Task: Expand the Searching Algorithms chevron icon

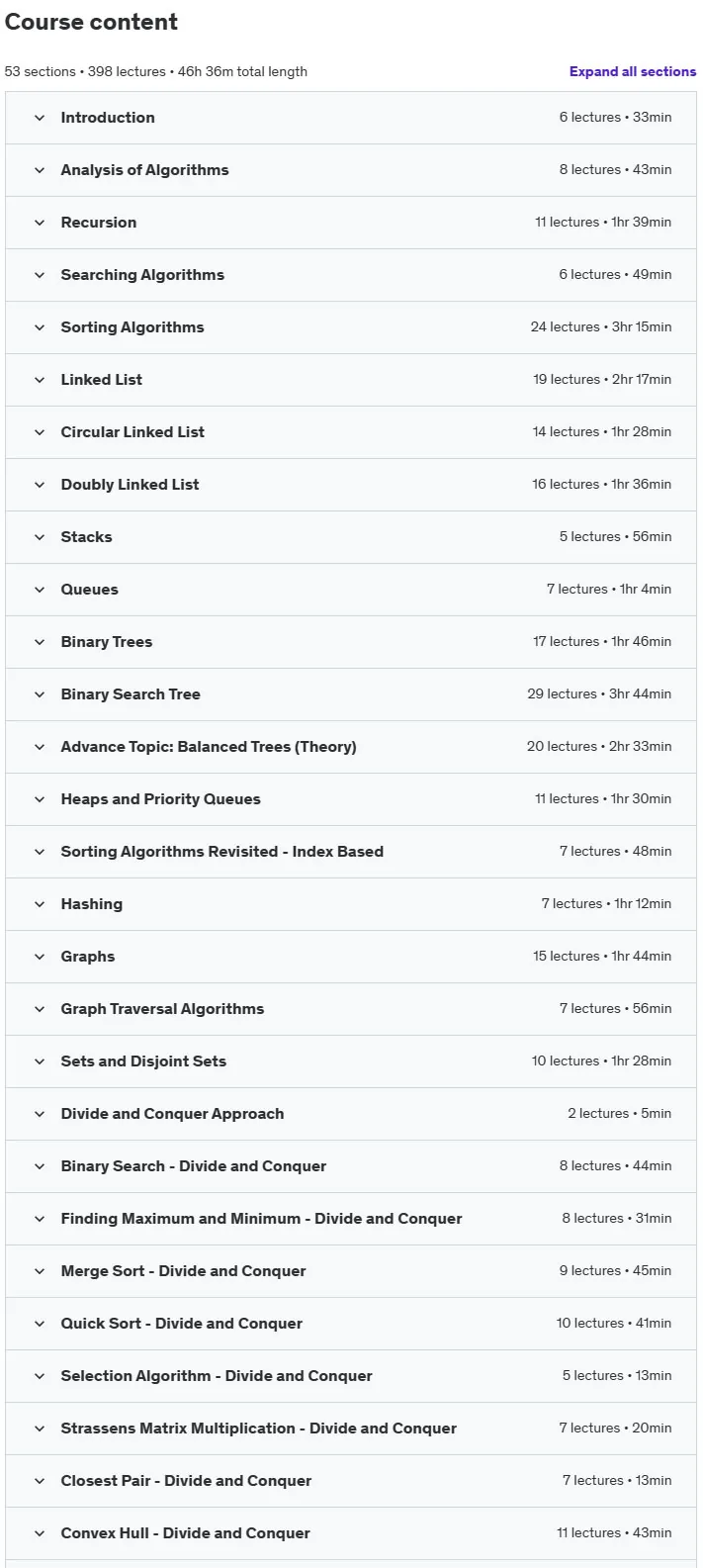Action: click(x=40, y=275)
